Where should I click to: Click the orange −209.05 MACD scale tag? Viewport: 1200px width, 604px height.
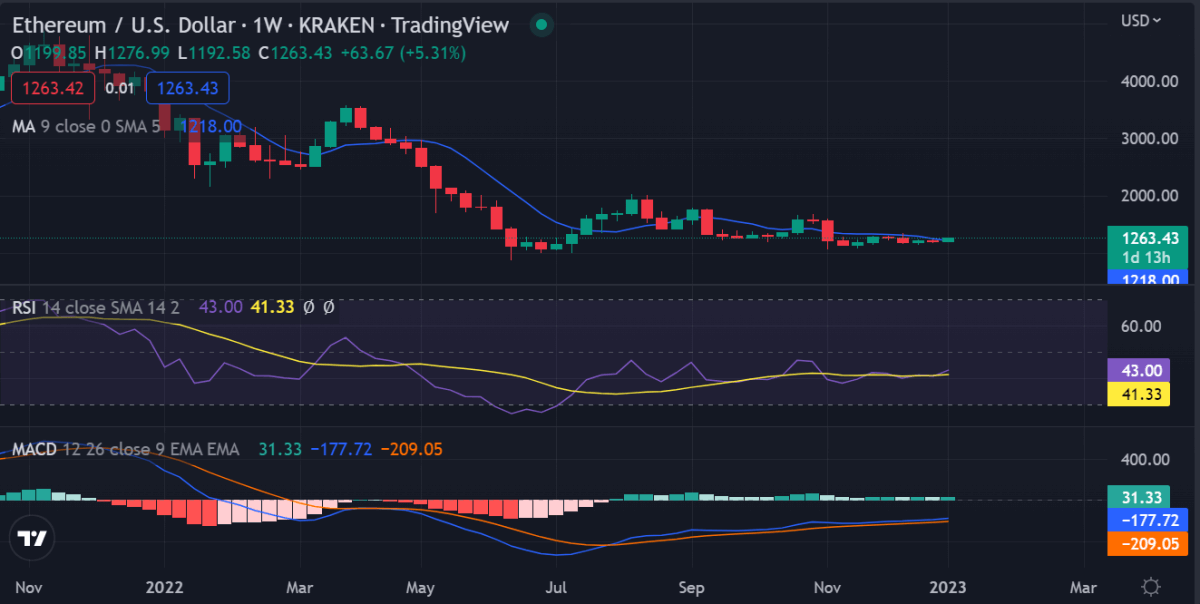click(1149, 544)
